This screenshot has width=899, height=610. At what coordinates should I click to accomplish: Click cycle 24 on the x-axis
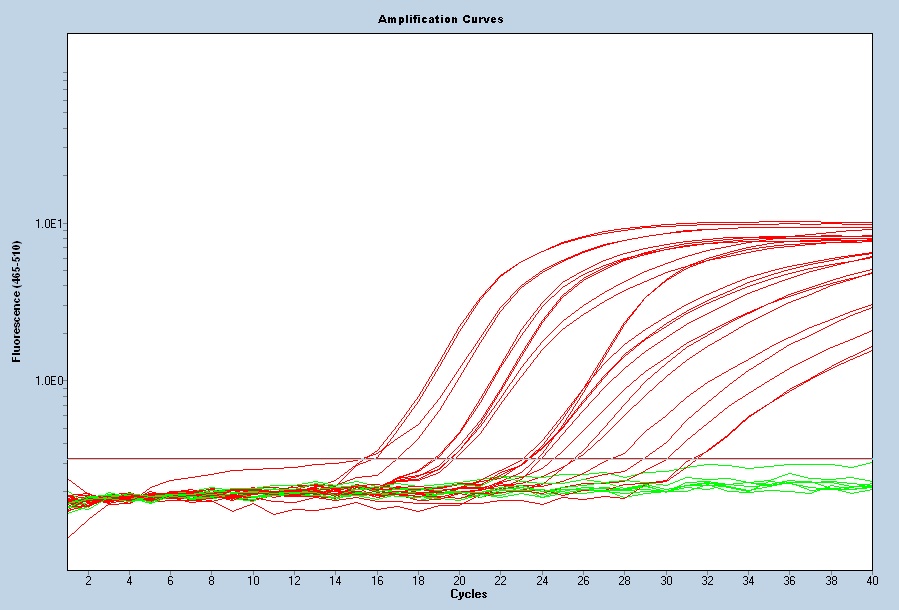[542, 580]
